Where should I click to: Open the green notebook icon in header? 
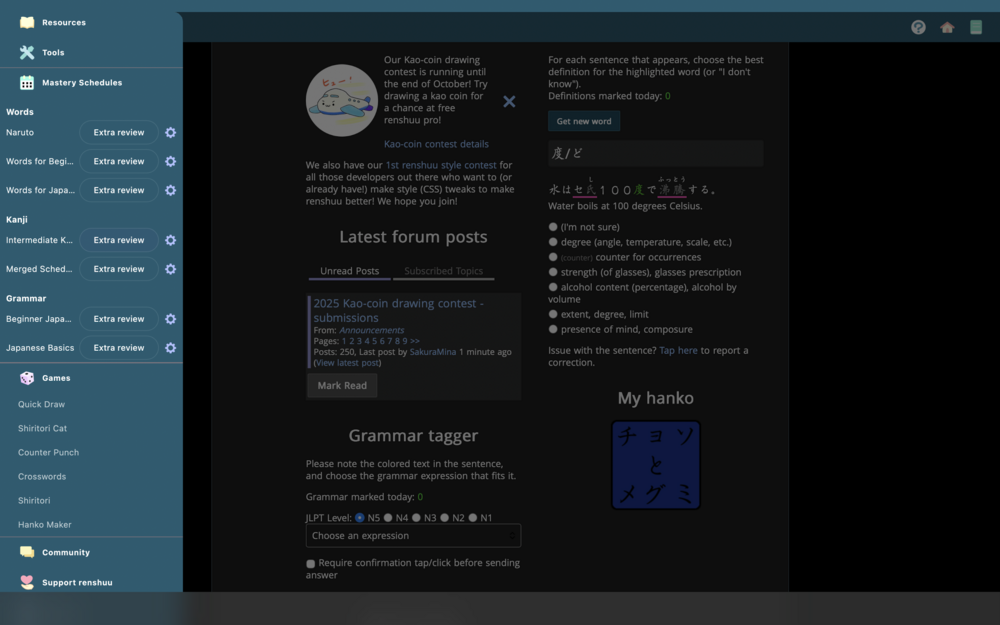[x=976, y=27]
